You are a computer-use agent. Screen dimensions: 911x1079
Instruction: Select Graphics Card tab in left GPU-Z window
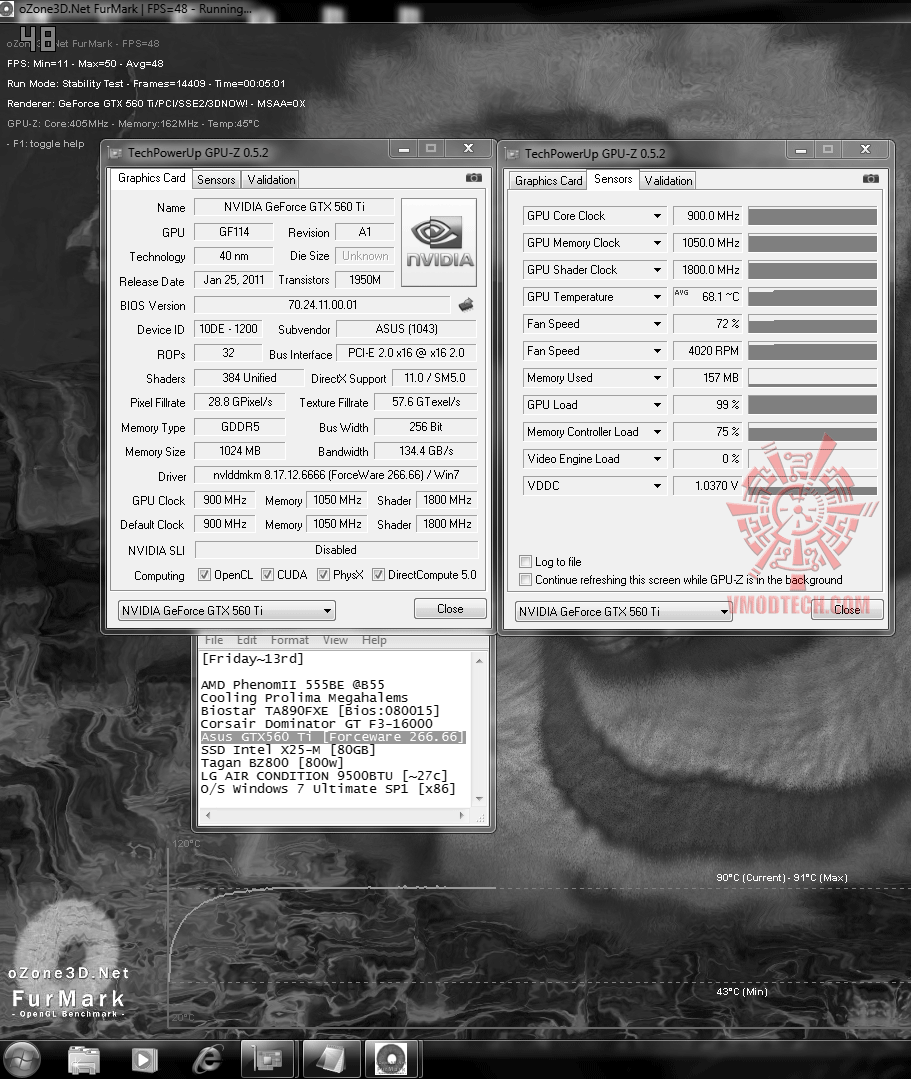[x=151, y=178]
